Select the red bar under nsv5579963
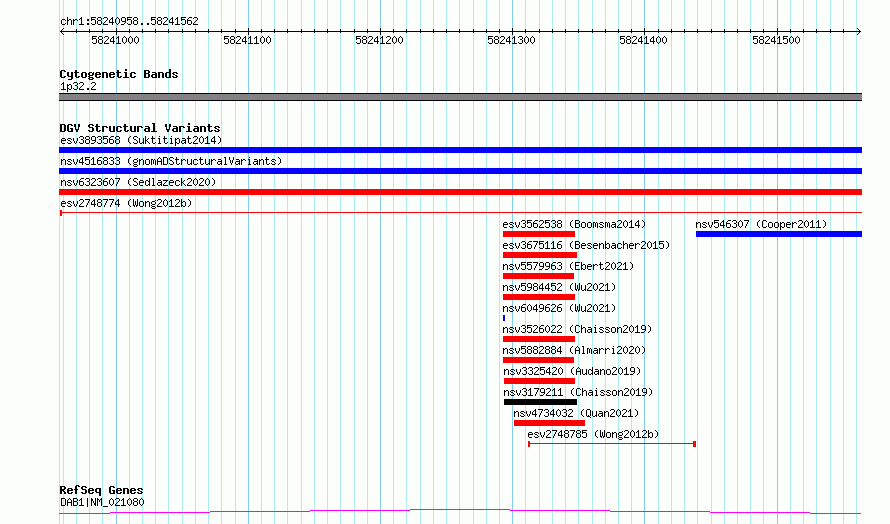Image resolution: width=890 pixels, height=524 pixels. click(538, 276)
